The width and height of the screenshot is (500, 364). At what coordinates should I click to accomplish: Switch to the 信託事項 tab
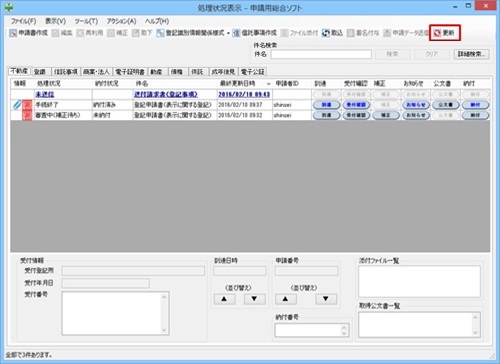66,72
